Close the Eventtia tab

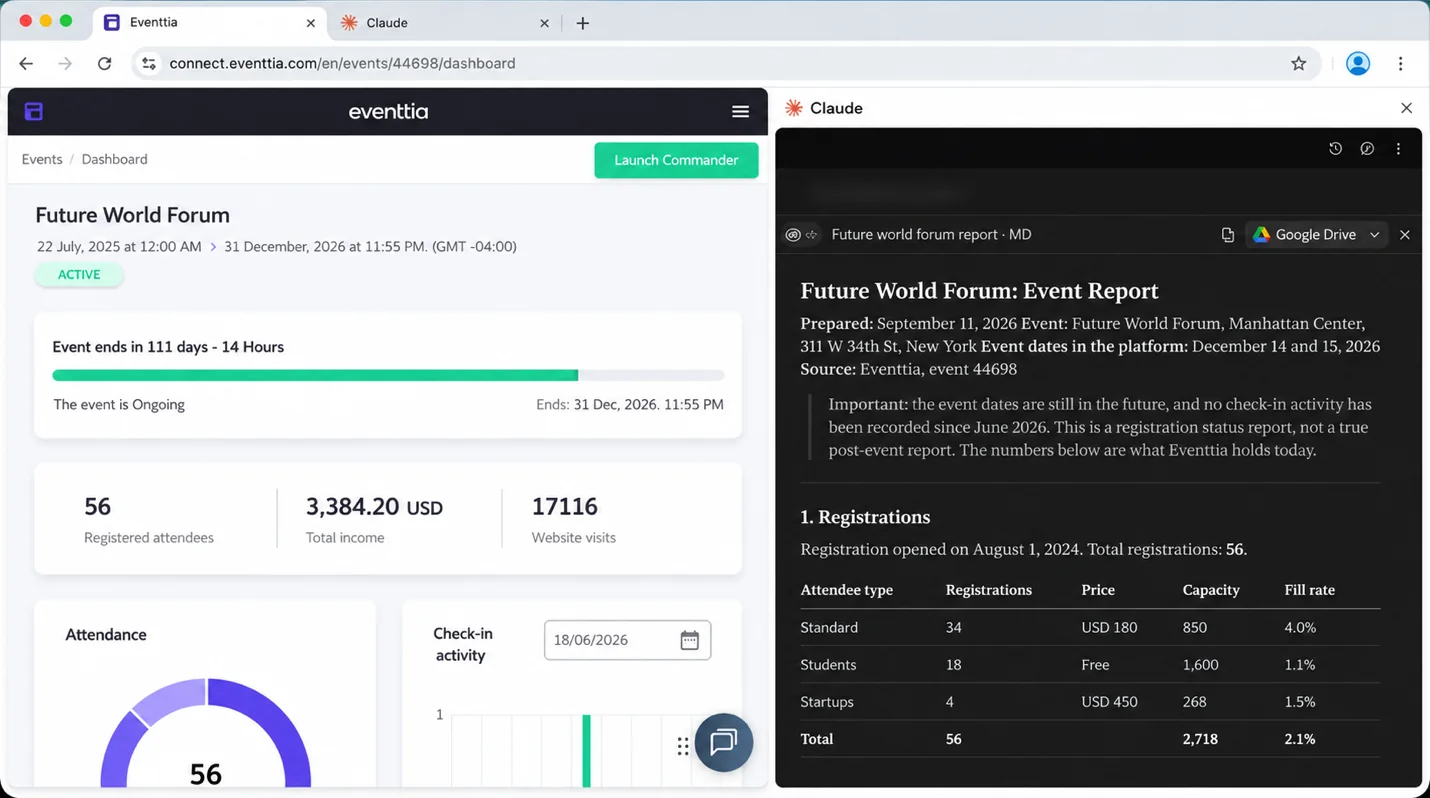coord(311,23)
